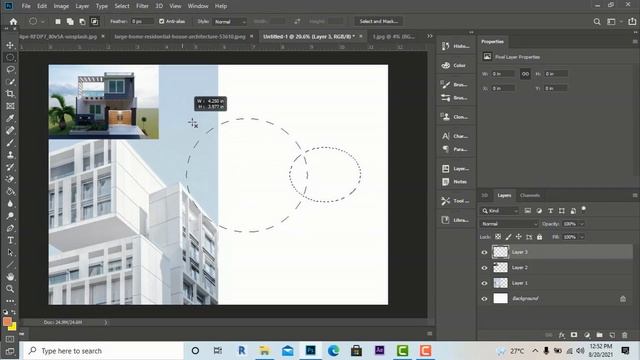The height and width of the screenshot is (360, 640).
Task: Hide Layer 1 with eye icon
Action: click(484, 283)
